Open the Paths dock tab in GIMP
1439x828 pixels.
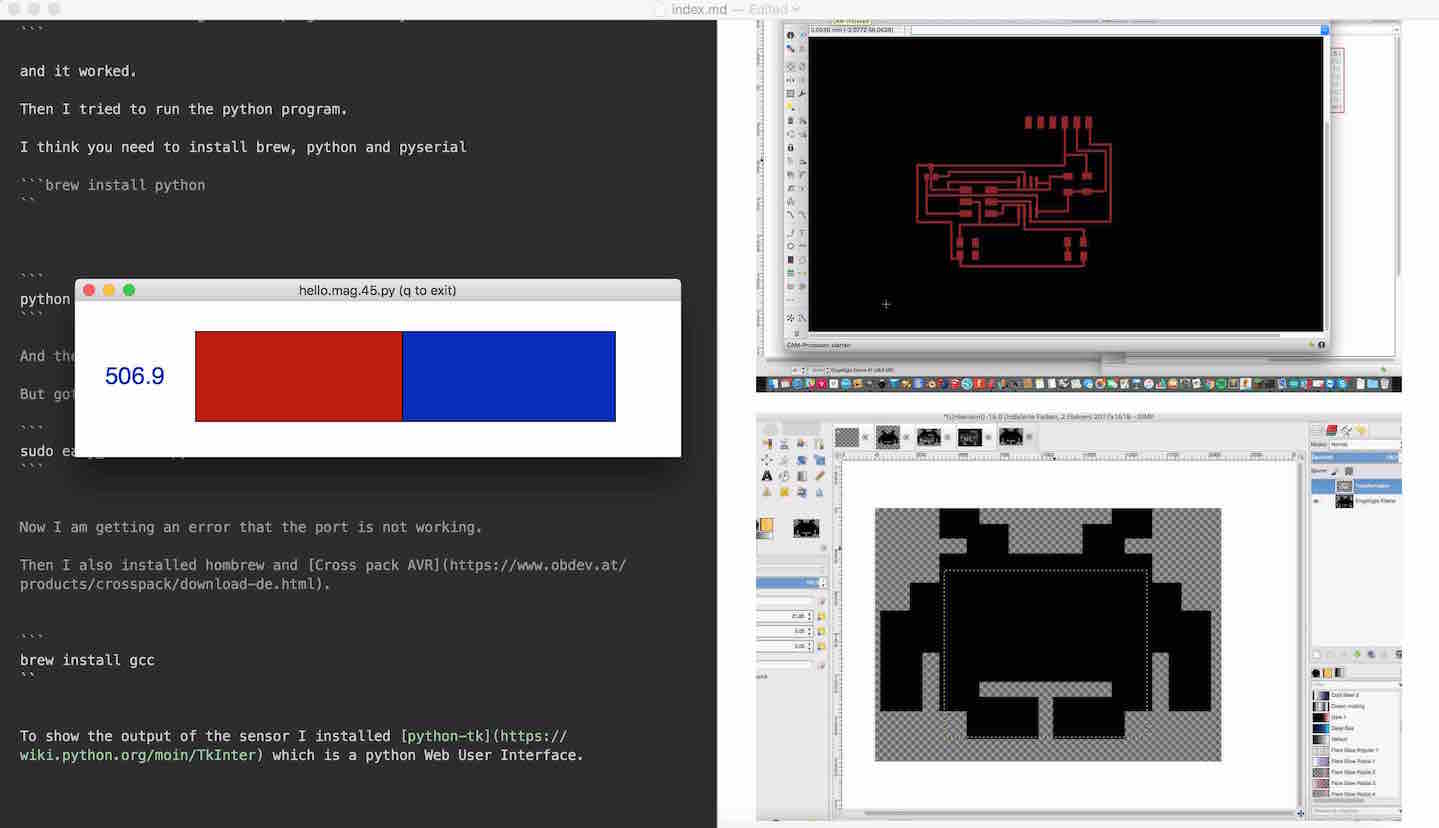(x=1346, y=431)
